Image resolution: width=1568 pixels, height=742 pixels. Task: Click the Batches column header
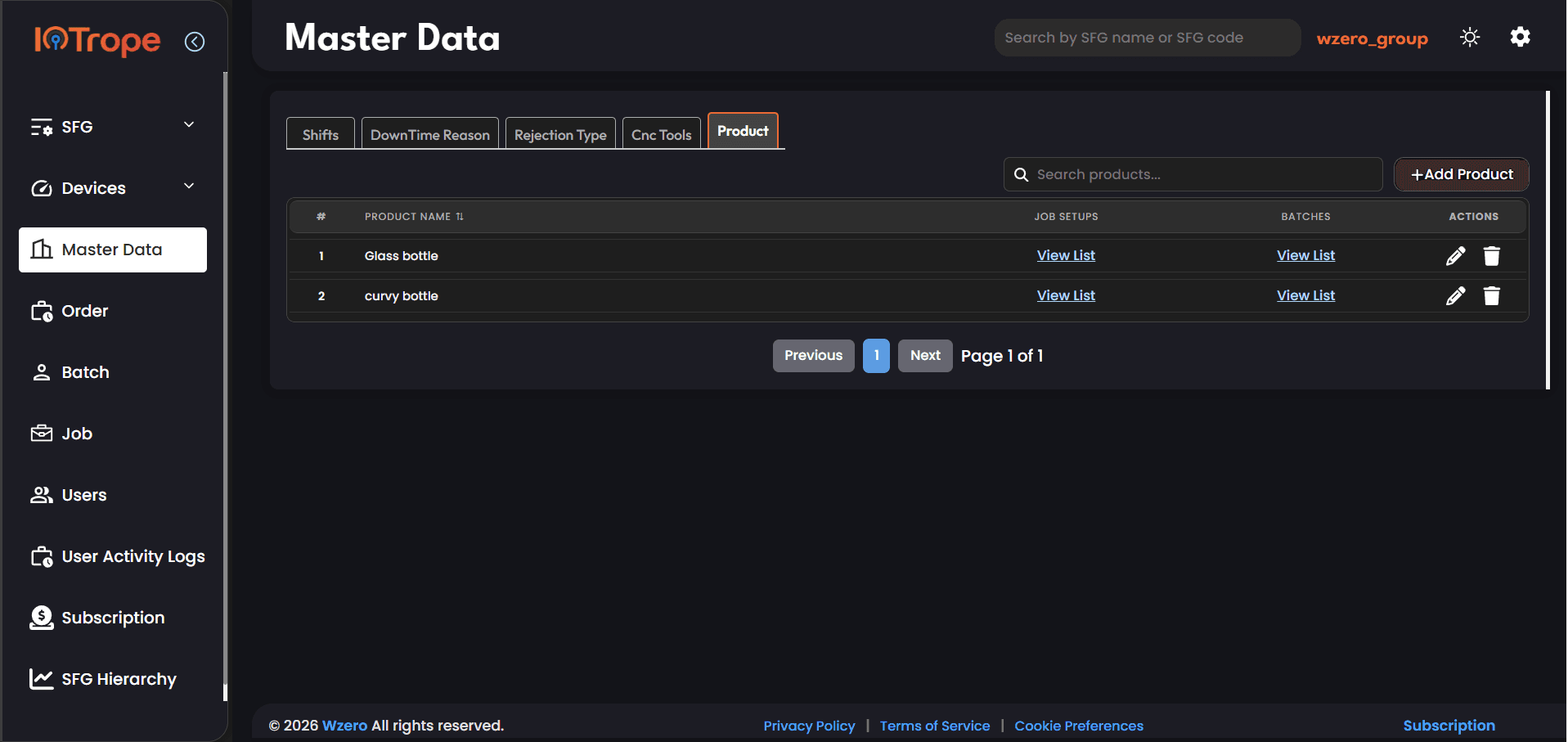click(x=1305, y=217)
